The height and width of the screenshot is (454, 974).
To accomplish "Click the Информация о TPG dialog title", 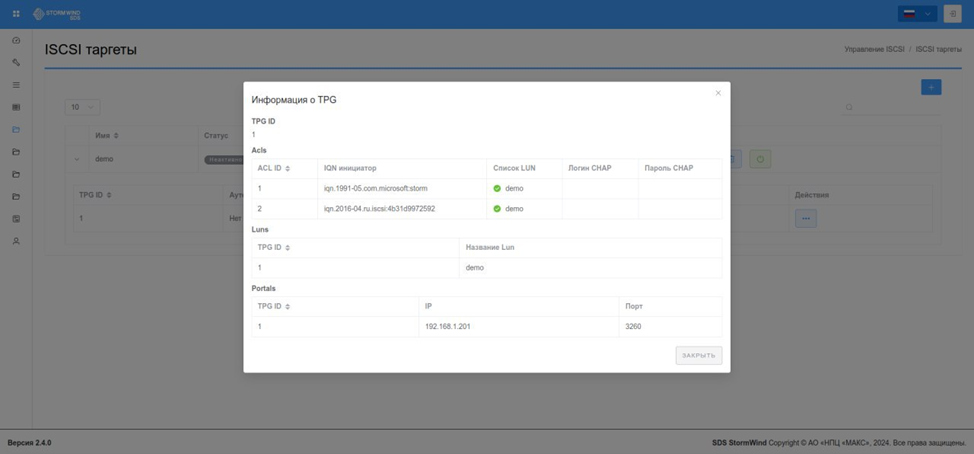I will [x=294, y=99].
